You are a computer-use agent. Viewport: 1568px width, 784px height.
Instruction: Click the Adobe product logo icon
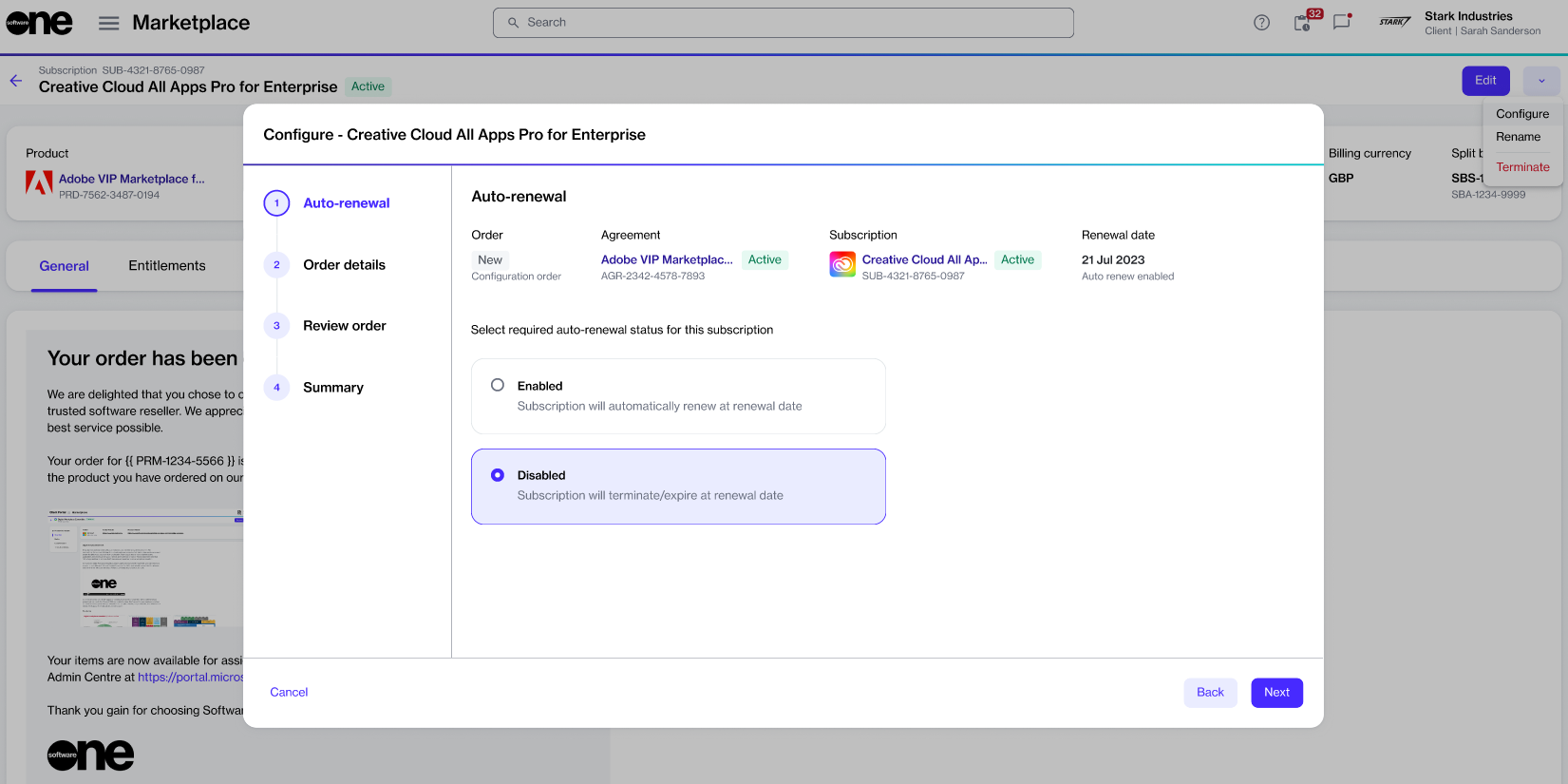click(39, 182)
